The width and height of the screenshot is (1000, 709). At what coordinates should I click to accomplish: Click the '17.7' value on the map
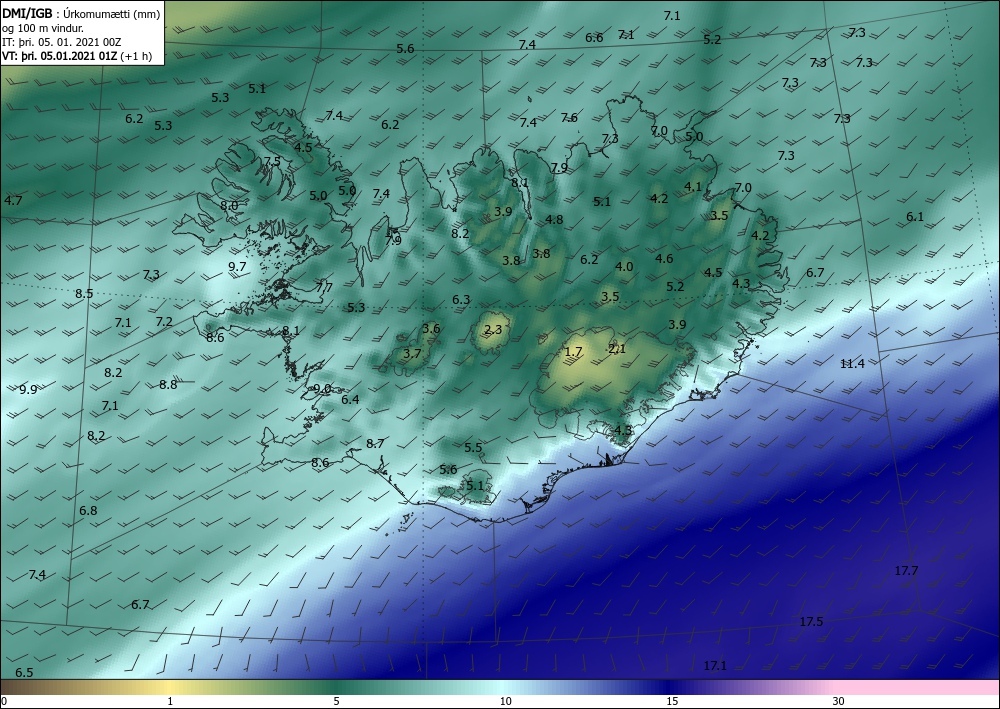click(x=906, y=571)
